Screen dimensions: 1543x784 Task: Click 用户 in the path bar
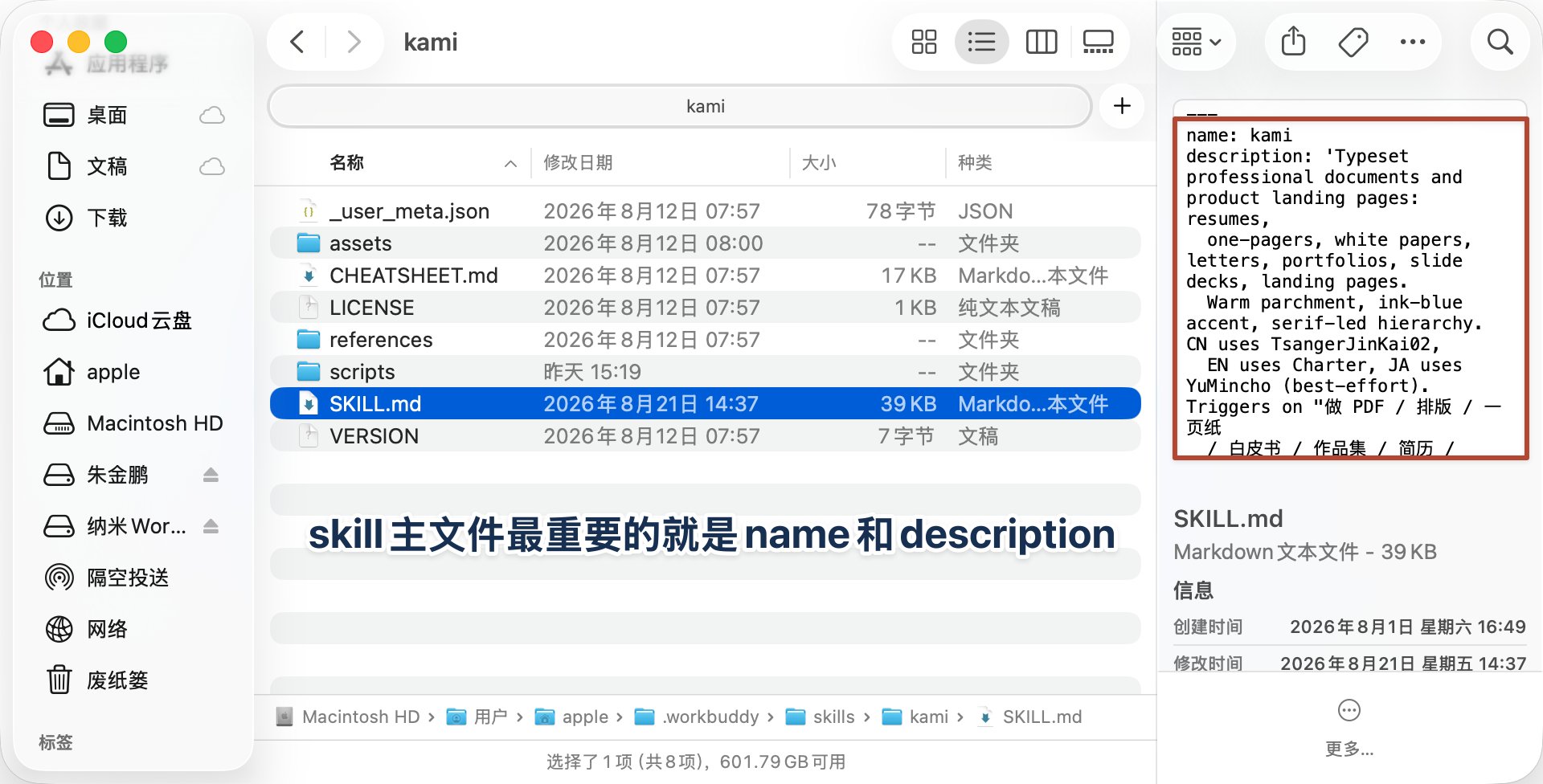(477, 717)
